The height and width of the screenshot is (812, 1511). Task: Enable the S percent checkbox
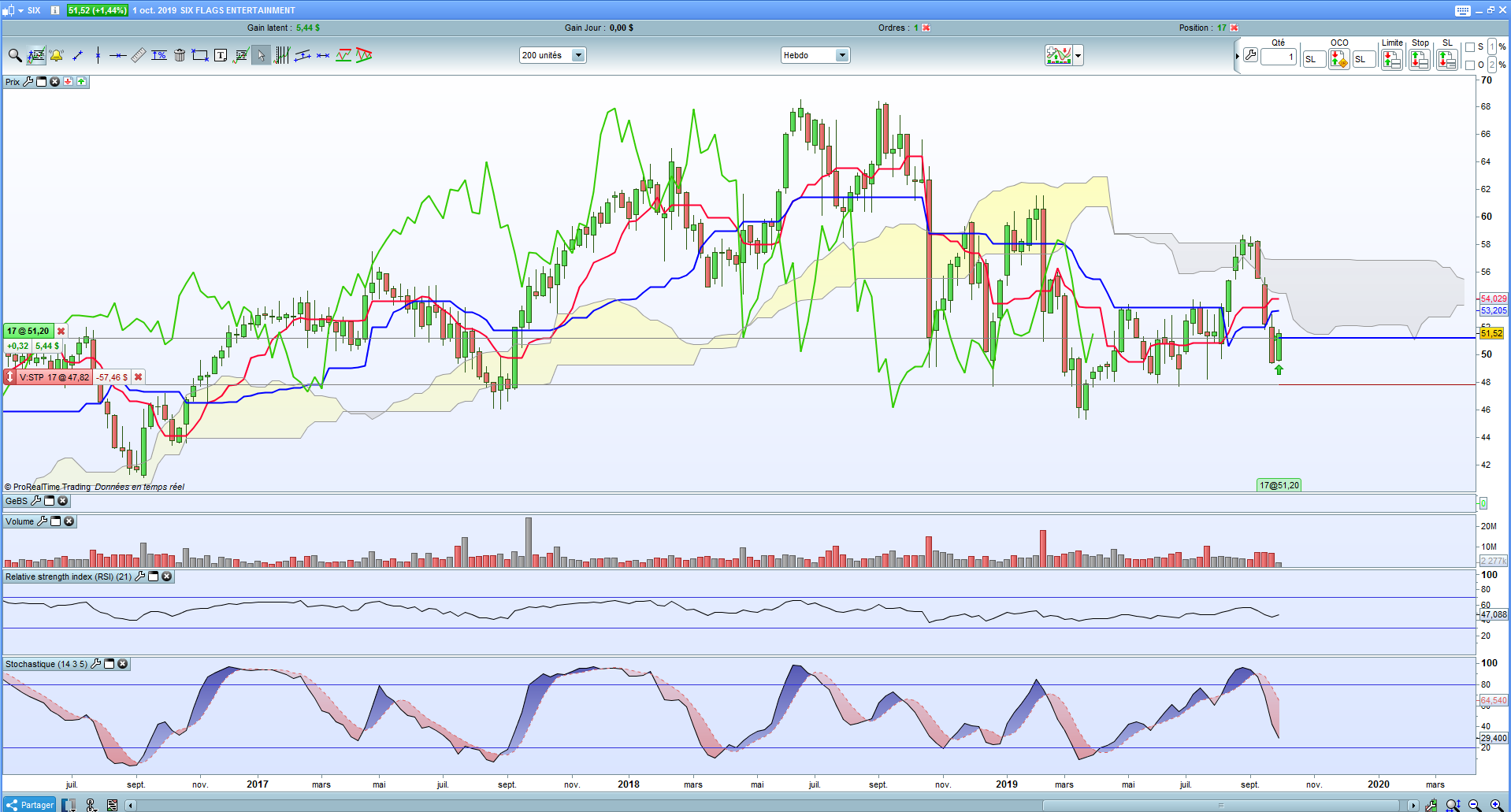point(1470,47)
